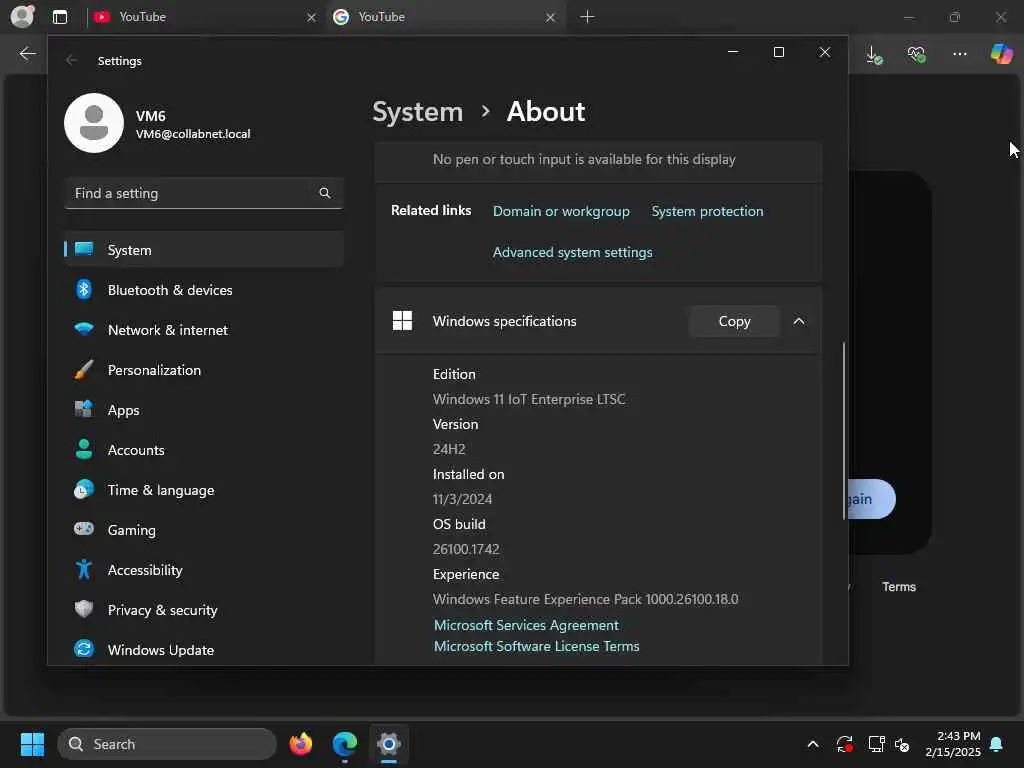Open Bluetooth & devices settings

point(204,290)
